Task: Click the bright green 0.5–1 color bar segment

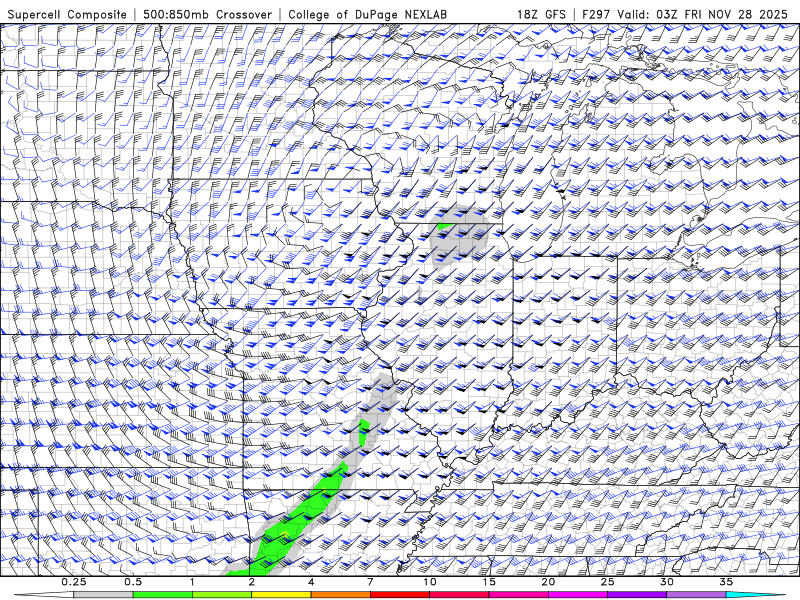Action: pos(163,595)
